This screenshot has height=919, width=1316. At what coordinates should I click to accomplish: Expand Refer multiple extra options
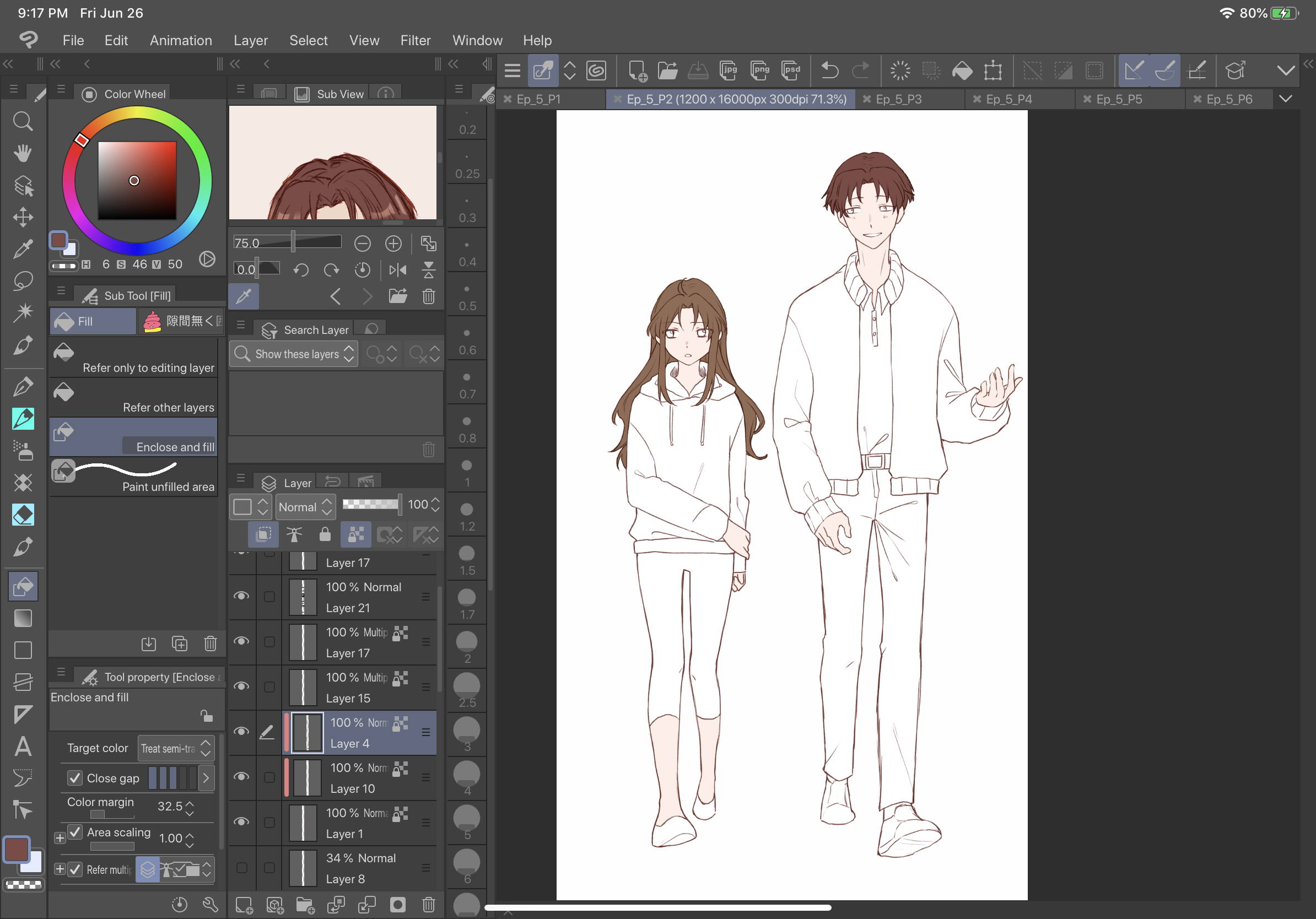tap(60, 869)
